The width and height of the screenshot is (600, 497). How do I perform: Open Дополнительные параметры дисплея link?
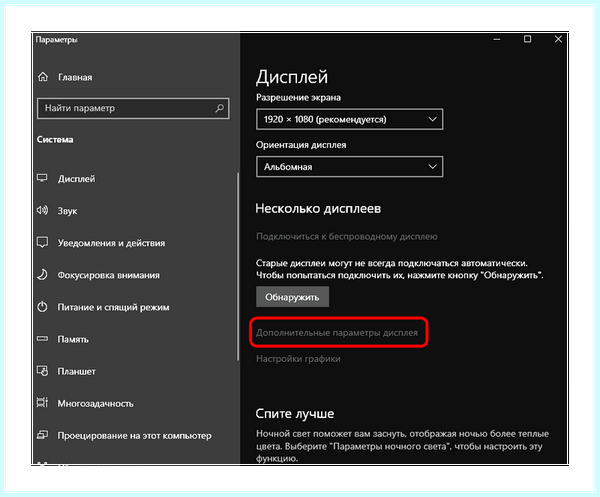[x=337, y=333]
